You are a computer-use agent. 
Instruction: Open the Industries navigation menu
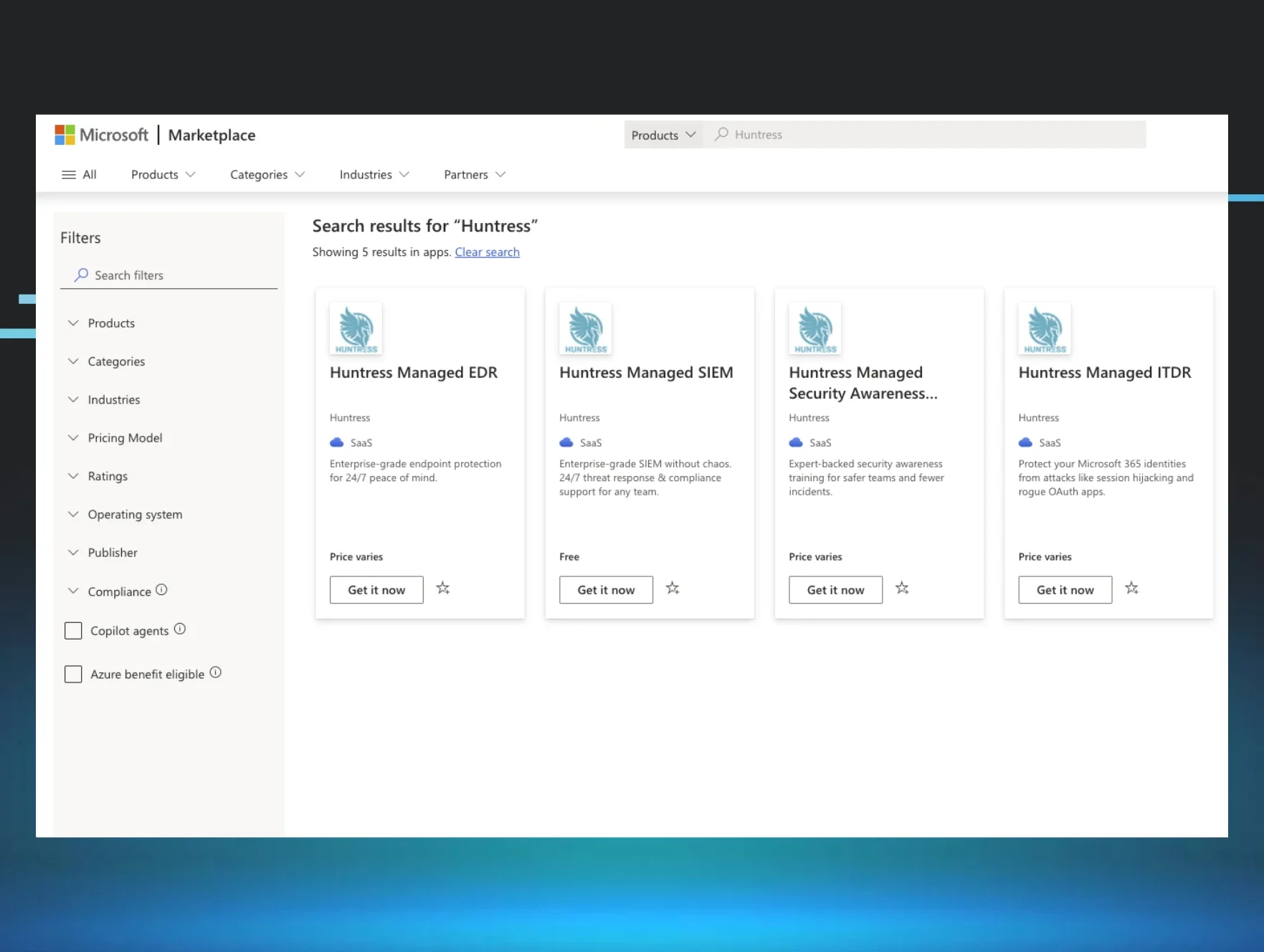click(374, 175)
